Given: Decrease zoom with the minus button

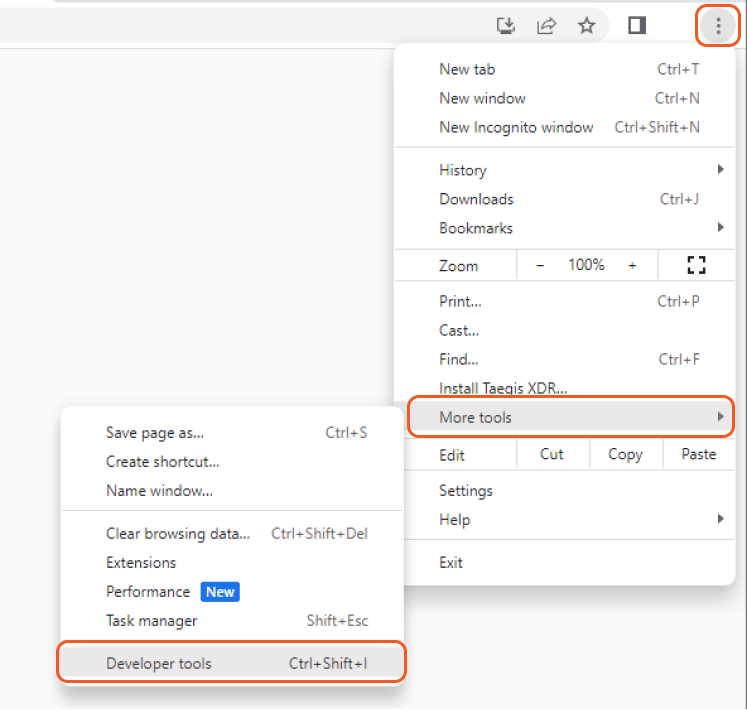Looking at the screenshot, I should (540, 265).
